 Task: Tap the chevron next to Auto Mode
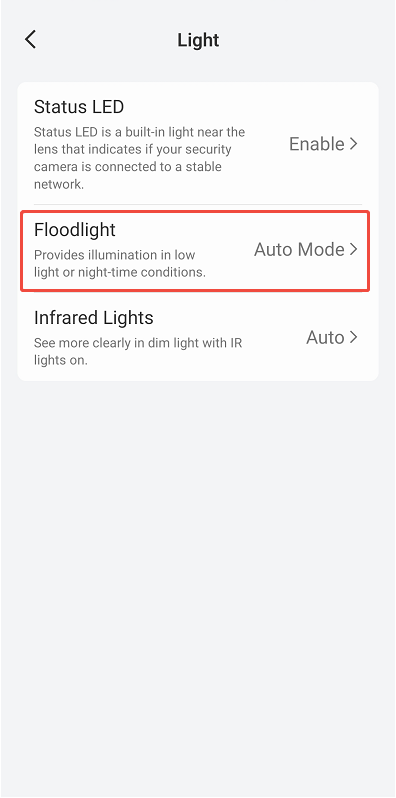(354, 249)
